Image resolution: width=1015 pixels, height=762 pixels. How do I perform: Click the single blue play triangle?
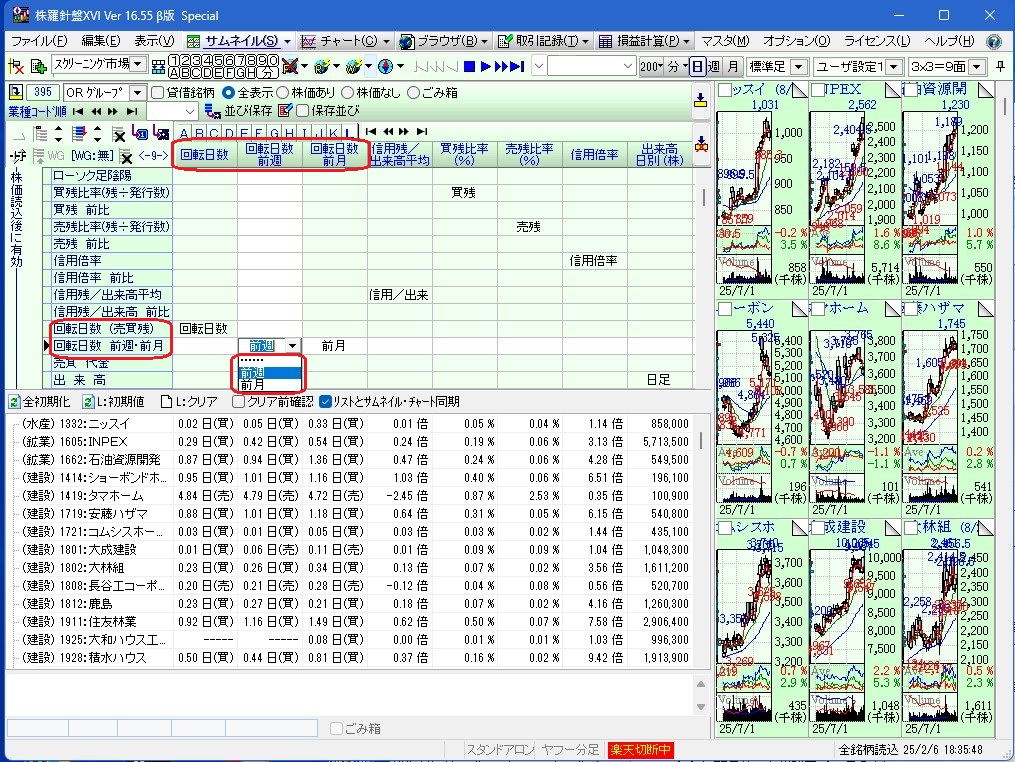click(485, 66)
